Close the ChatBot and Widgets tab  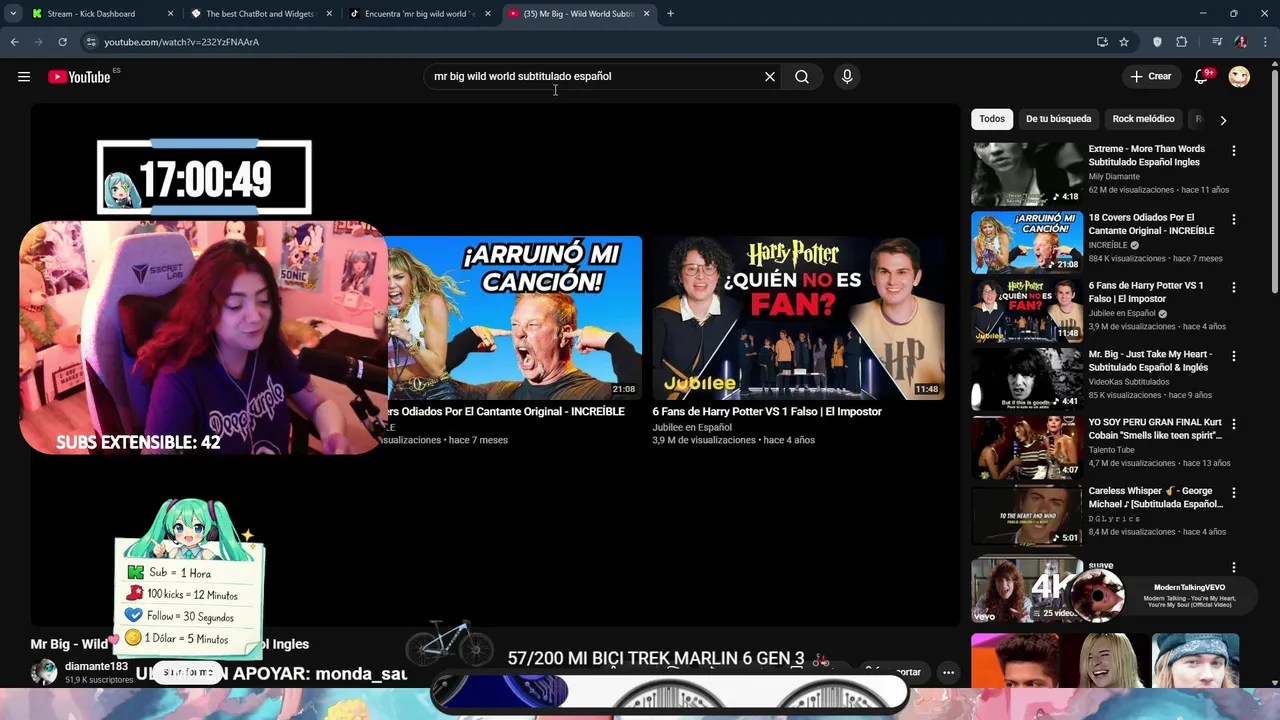coord(329,14)
